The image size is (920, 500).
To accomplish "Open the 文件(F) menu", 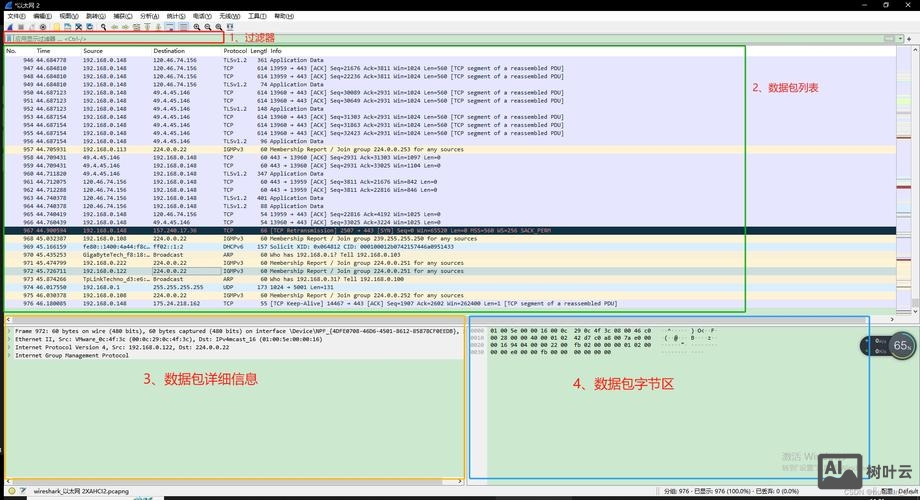I will tap(16, 16).
